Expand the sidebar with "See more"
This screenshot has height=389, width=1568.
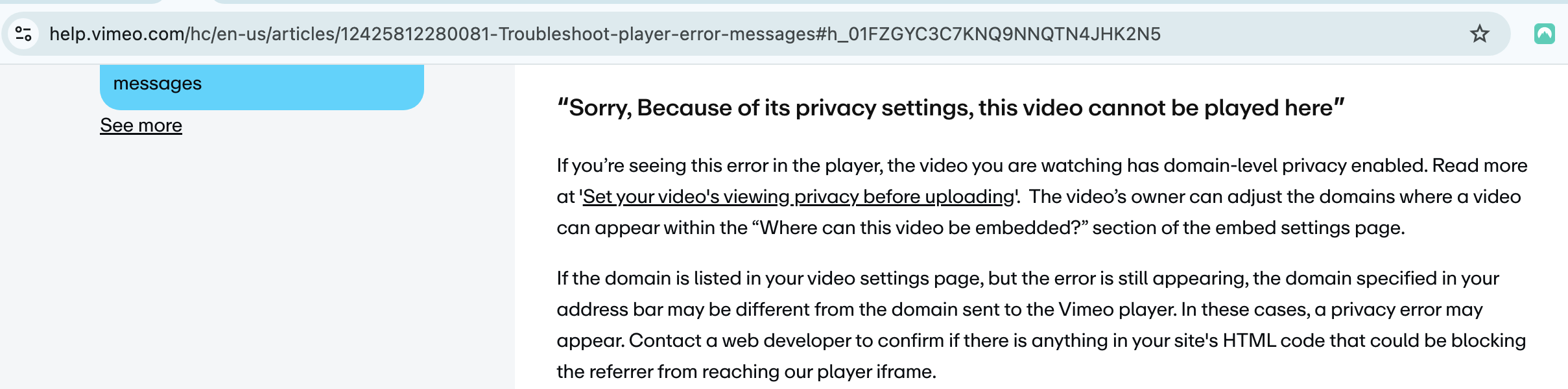141,125
